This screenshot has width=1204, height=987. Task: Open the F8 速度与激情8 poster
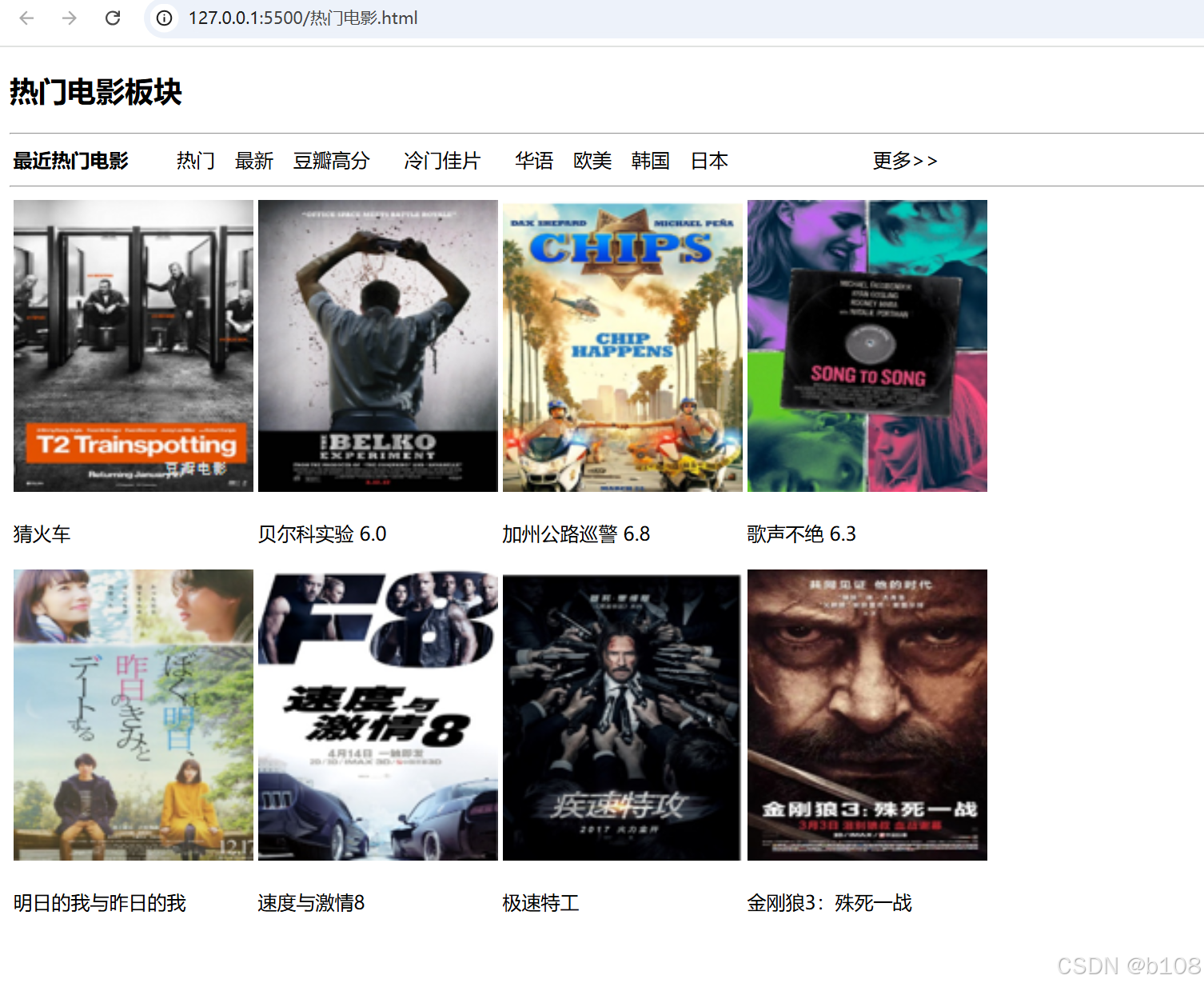click(378, 715)
